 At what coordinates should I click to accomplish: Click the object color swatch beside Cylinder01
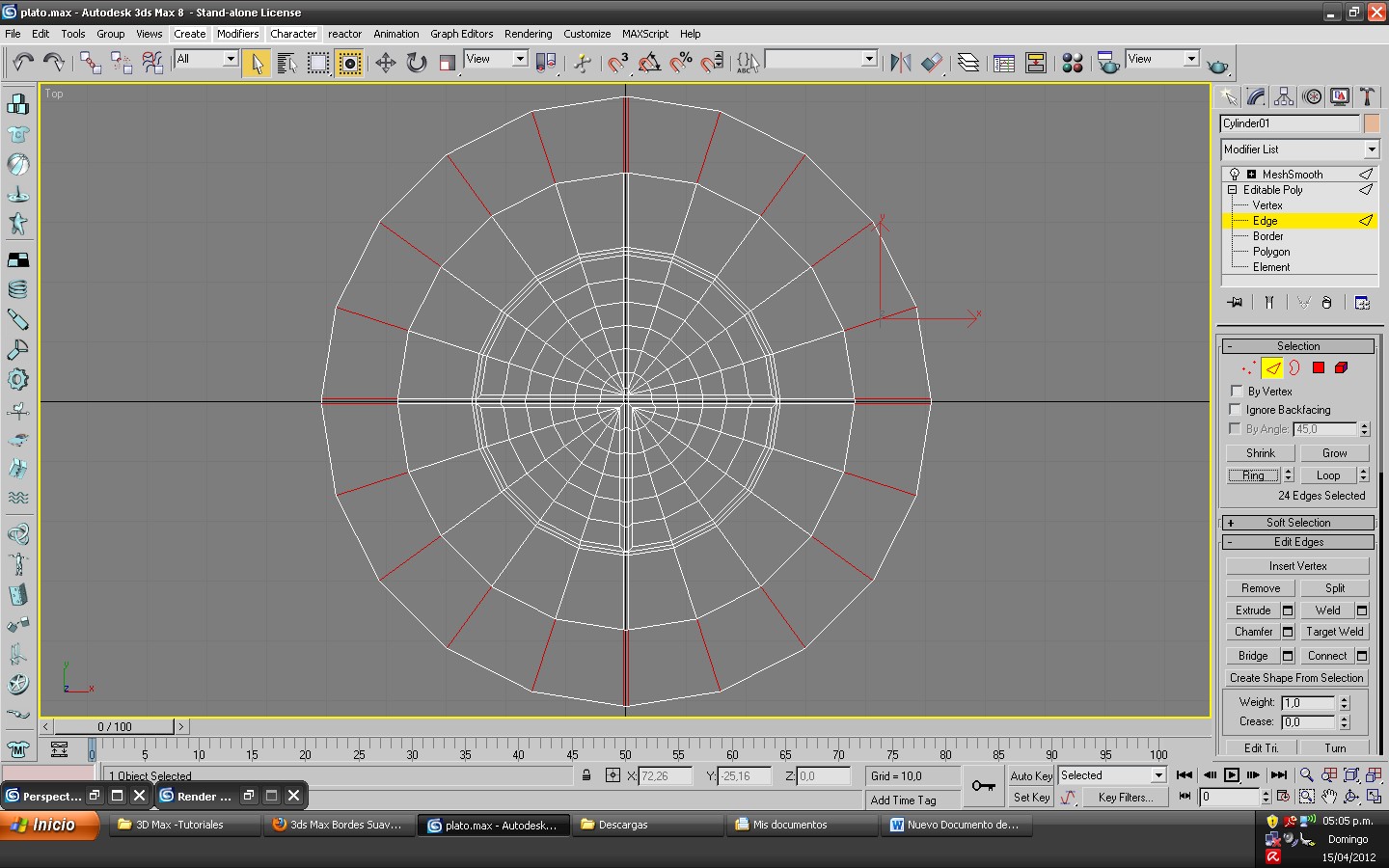[1372, 123]
